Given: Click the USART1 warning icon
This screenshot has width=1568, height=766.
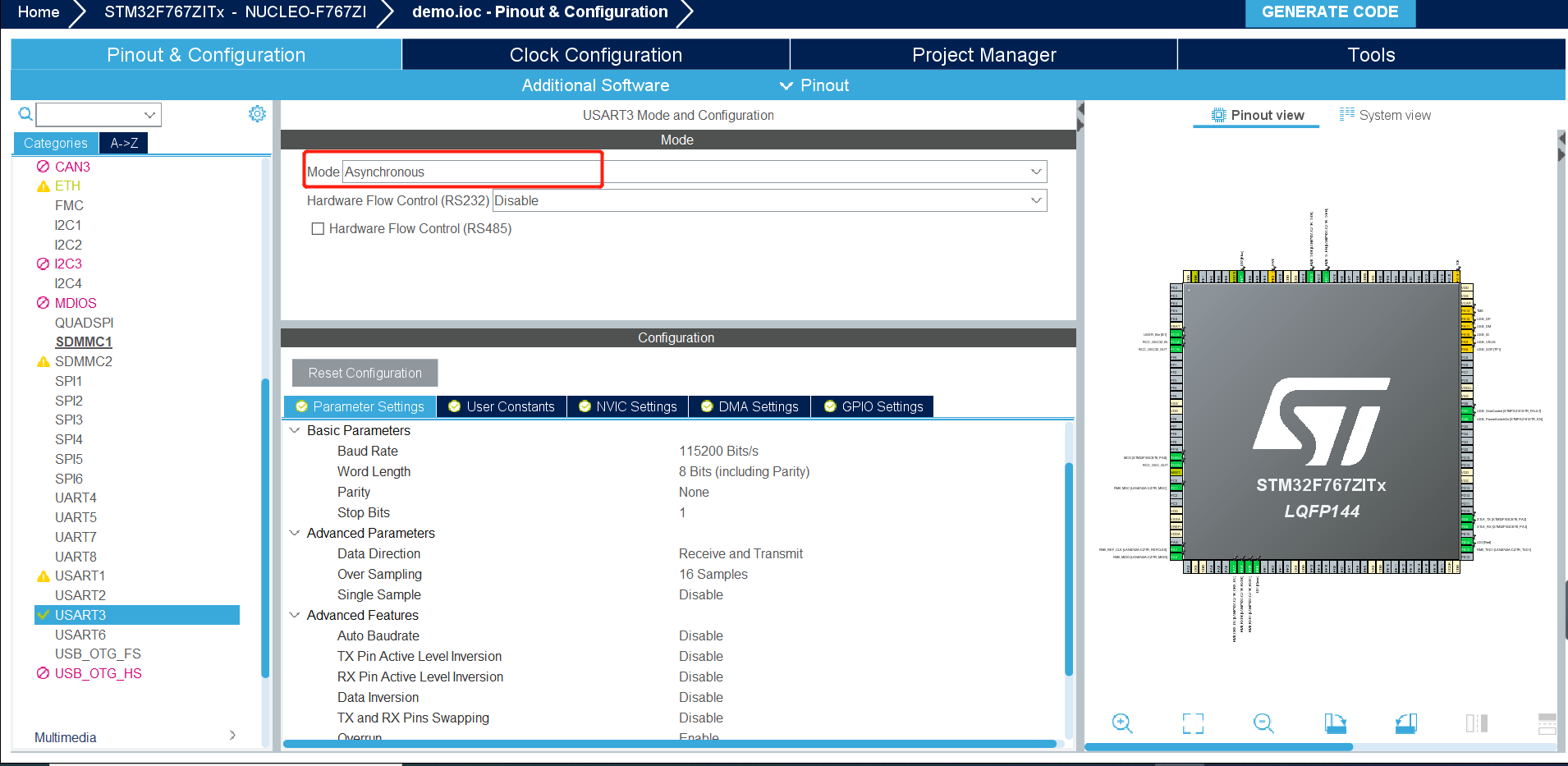Looking at the screenshot, I should 44,576.
